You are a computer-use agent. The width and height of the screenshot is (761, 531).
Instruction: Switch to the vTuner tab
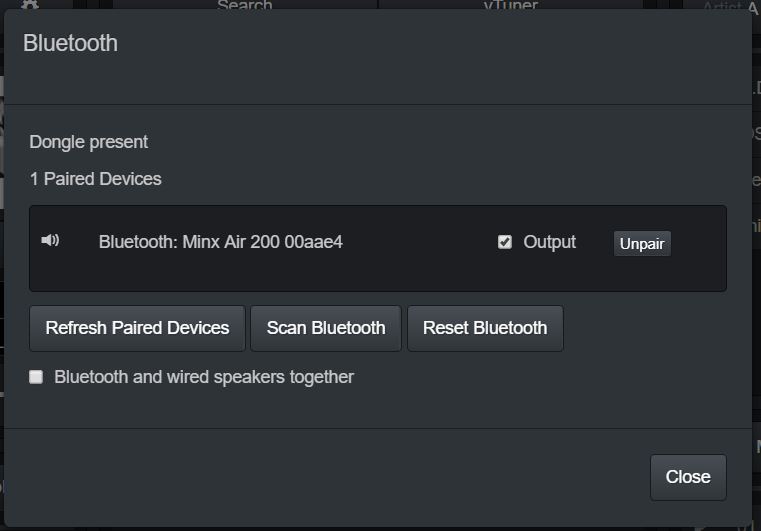click(x=511, y=5)
